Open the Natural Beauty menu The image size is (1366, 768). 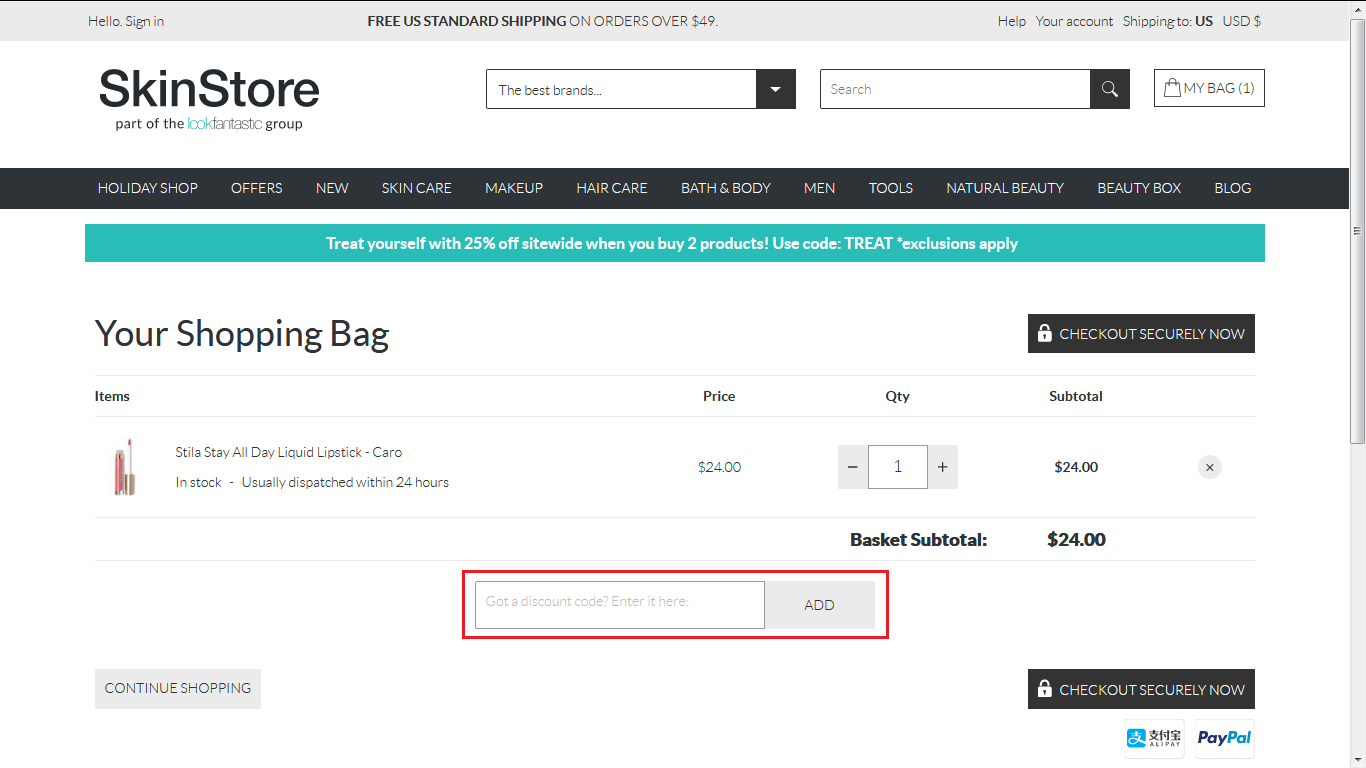point(1005,188)
